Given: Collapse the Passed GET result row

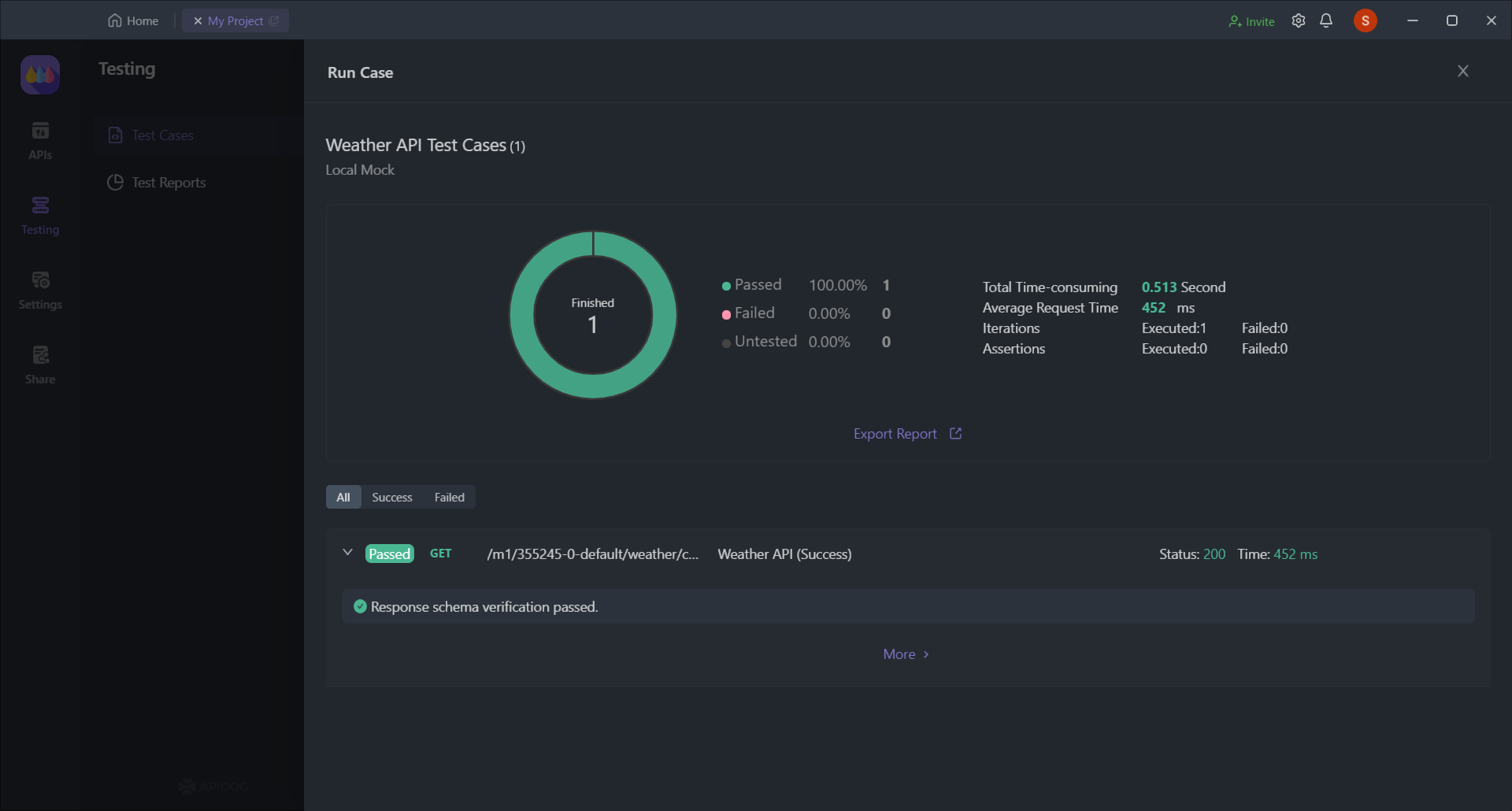Looking at the screenshot, I should (347, 553).
